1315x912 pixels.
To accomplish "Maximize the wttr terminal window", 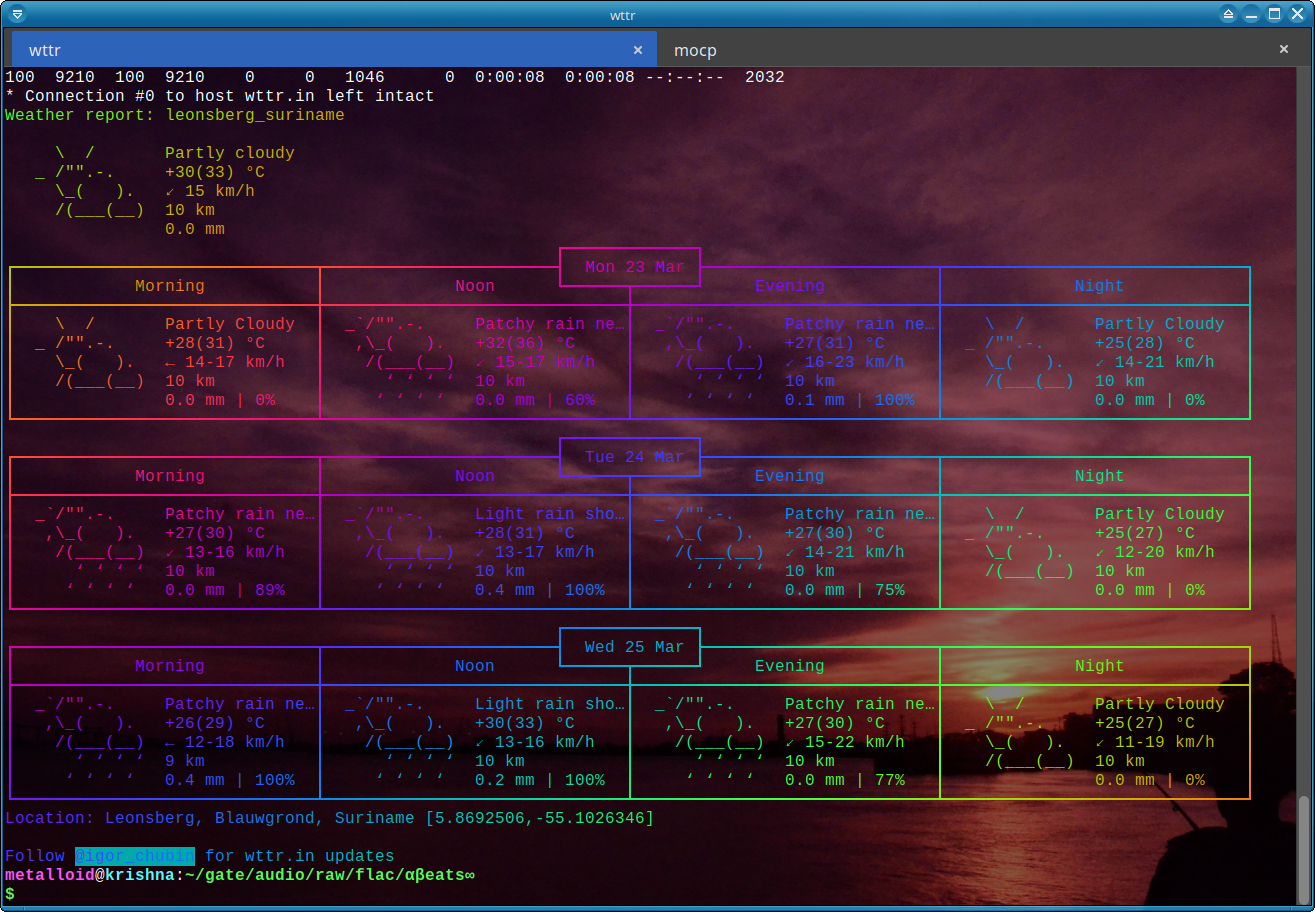I will pos(1275,14).
